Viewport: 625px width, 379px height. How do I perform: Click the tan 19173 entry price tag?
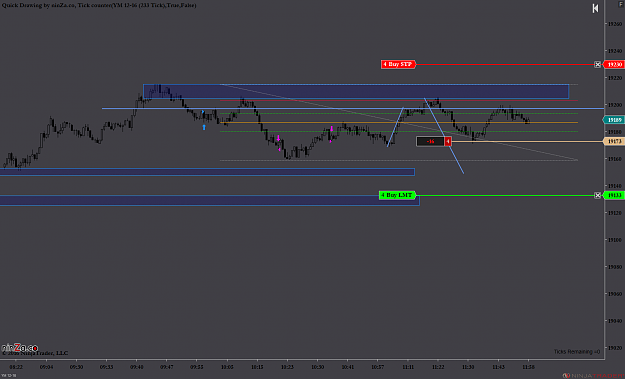pos(613,141)
